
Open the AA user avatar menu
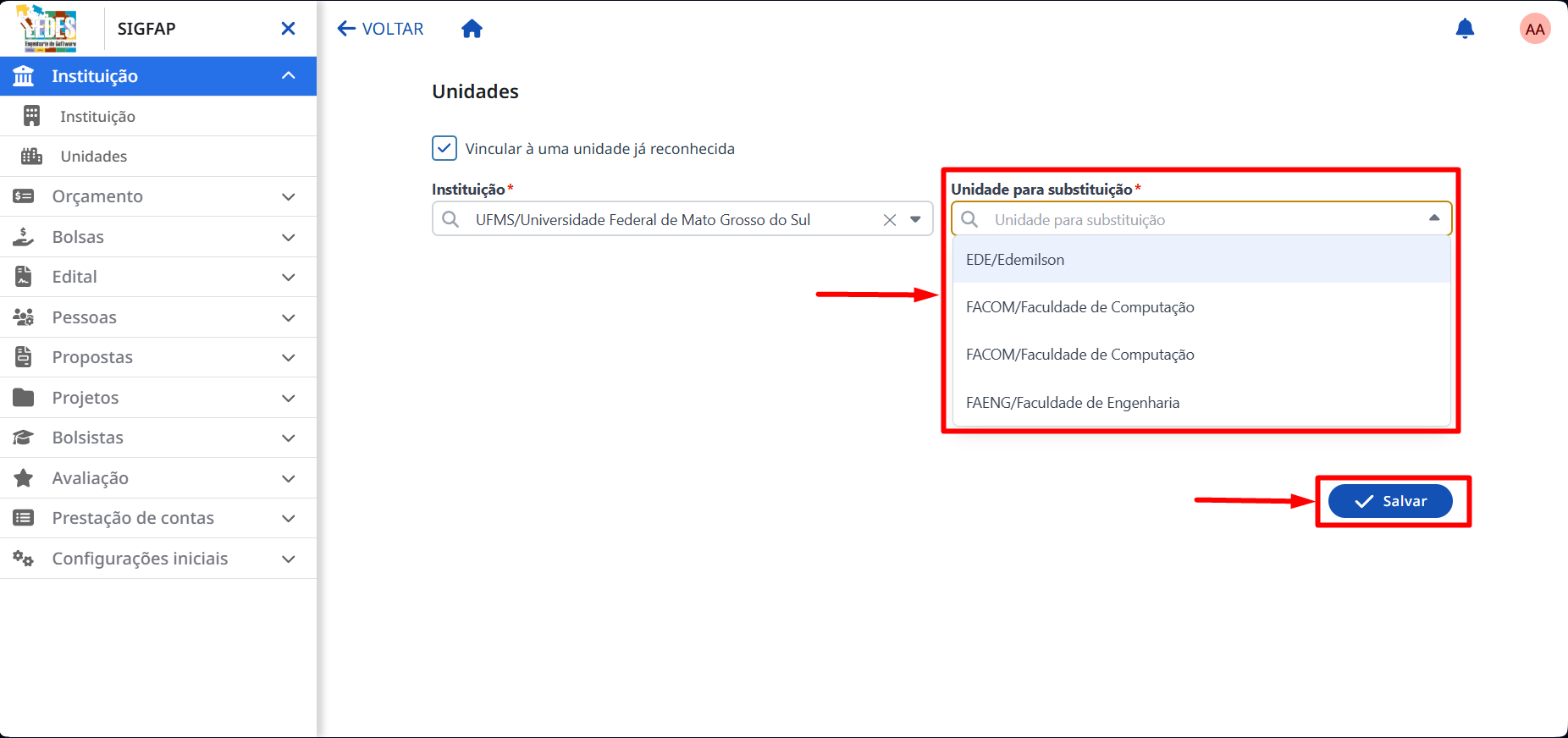pos(1535,29)
